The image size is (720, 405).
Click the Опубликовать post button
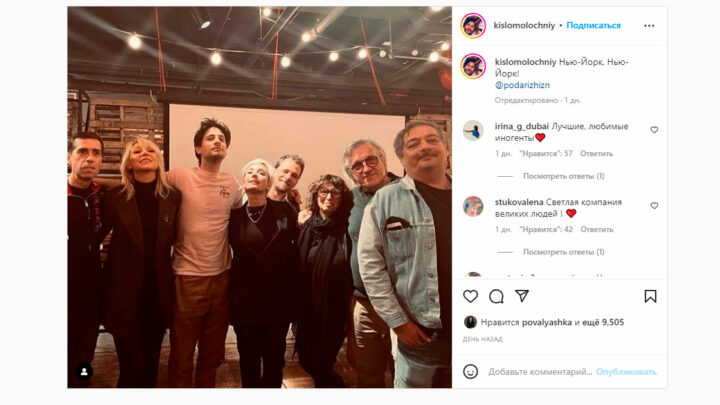coord(626,372)
